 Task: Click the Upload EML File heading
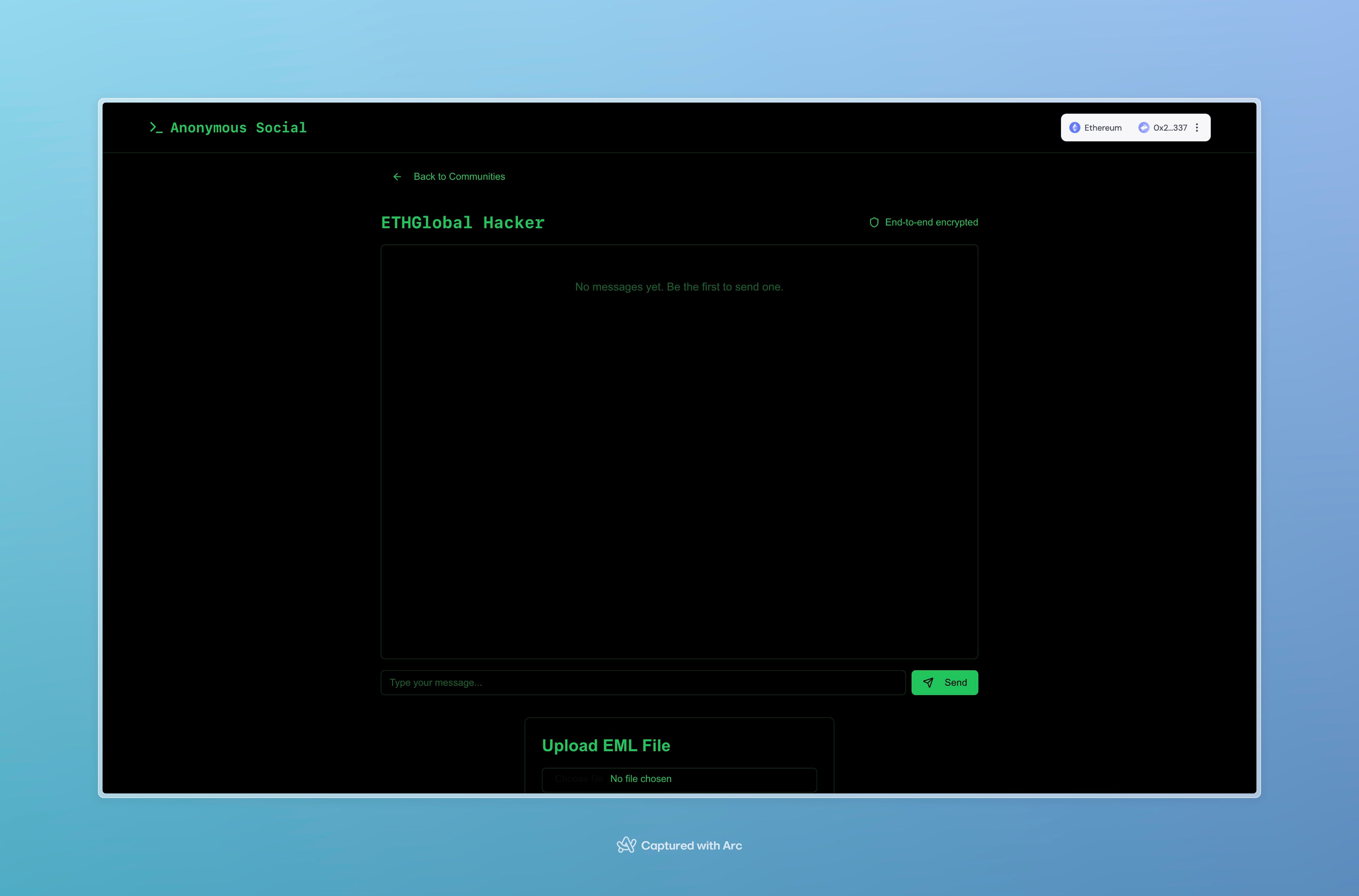(606, 745)
